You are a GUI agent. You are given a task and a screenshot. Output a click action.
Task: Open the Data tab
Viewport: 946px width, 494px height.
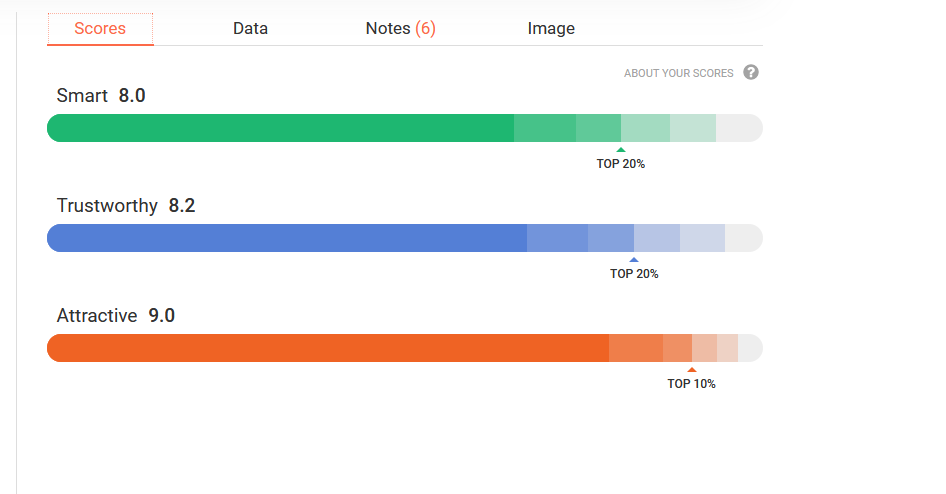250,28
